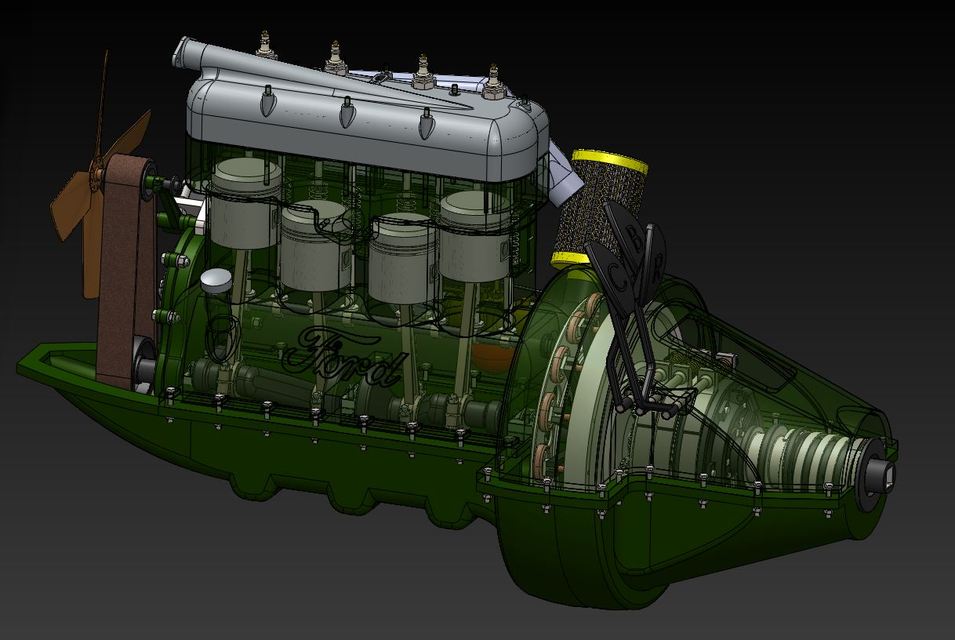This screenshot has height=640, width=955.
Task: Select the rearmost spark plug
Action: coord(494,80)
